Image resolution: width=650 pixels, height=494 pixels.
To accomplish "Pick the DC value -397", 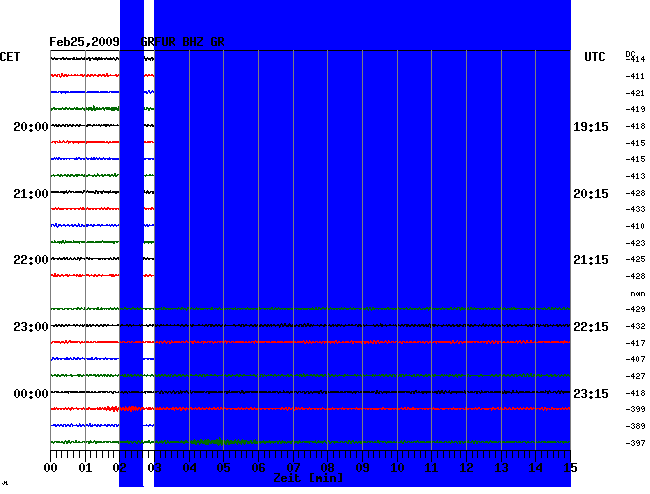I will click(635, 443).
